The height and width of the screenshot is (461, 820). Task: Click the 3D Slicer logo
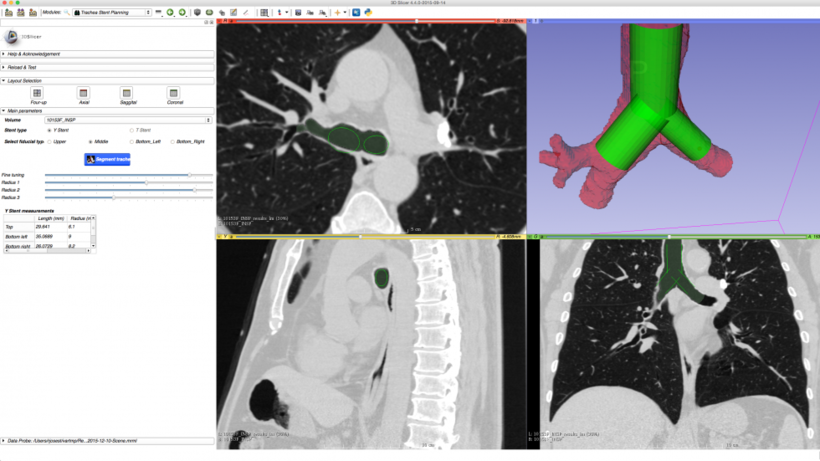[11, 37]
